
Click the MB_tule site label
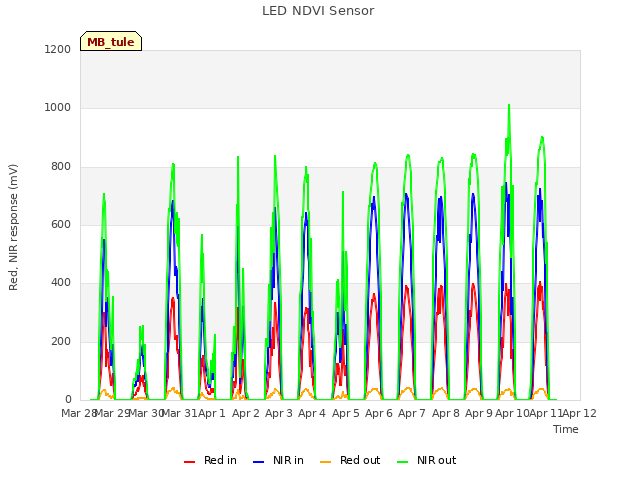click(111, 42)
